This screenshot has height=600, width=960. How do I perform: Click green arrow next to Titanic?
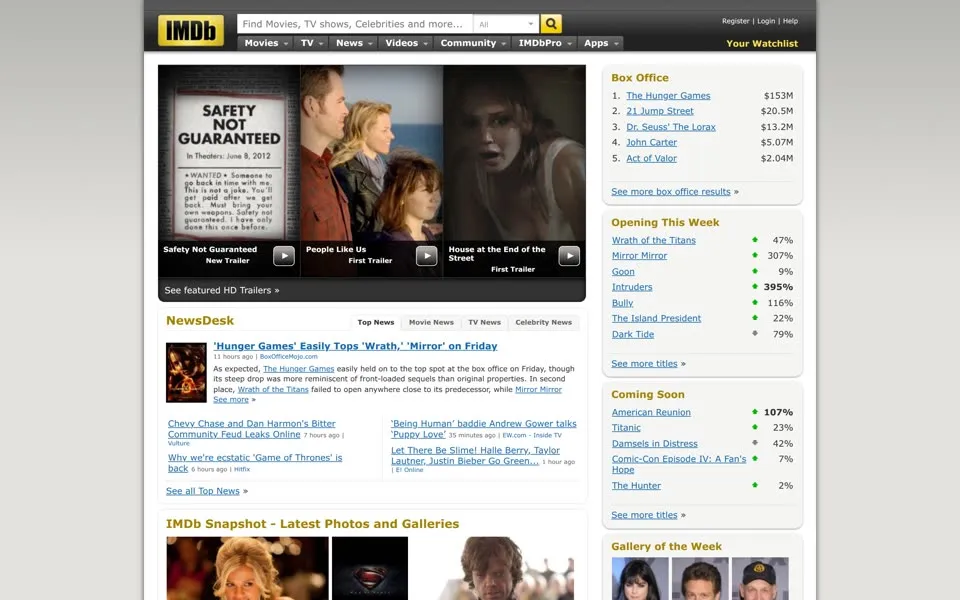click(755, 427)
